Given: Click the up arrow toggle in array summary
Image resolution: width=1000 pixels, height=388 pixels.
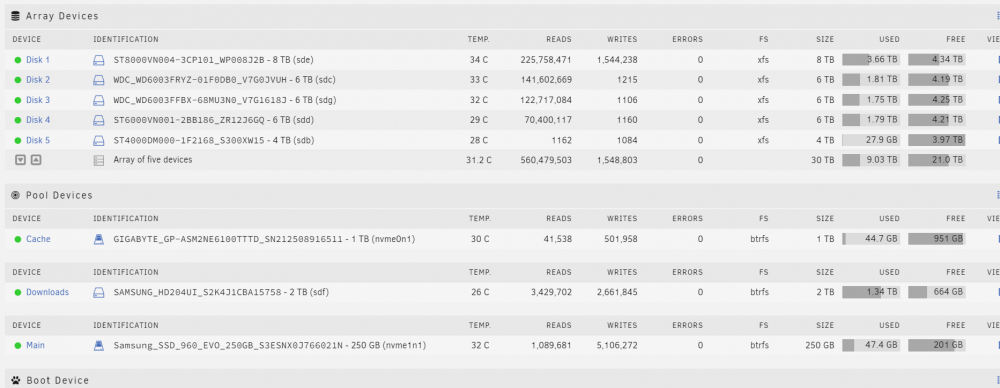Looking at the screenshot, I should pyautogui.click(x=36, y=160).
